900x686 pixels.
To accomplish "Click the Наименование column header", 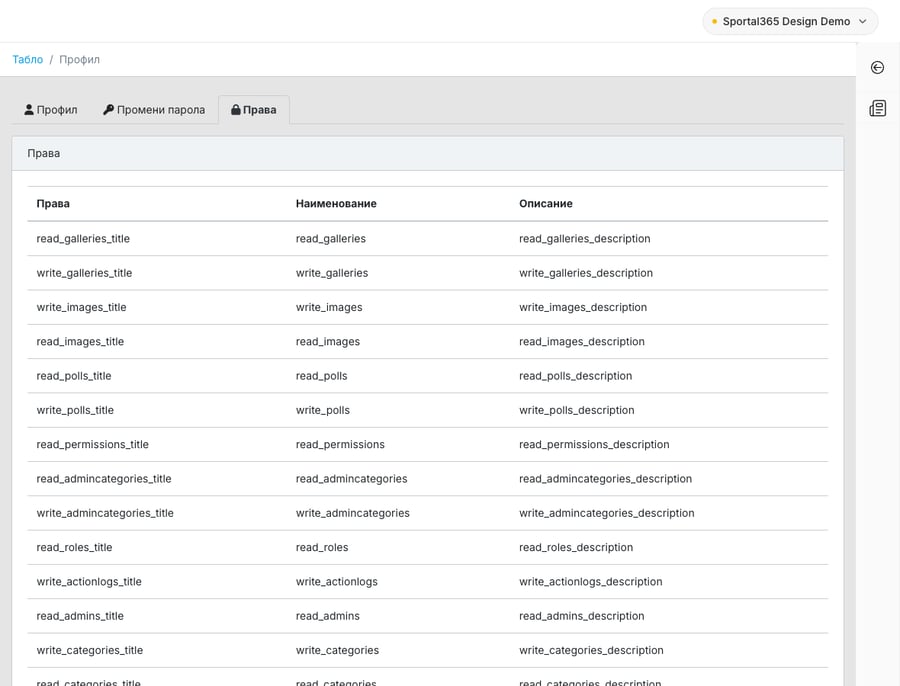I will [336, 203].
